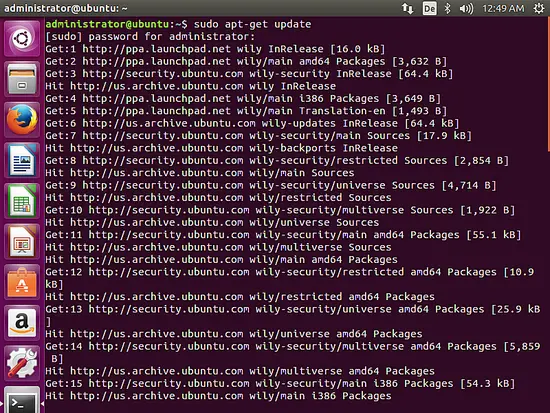This screenshot has height=413, width=550.
Task: Click the 'Hit ... wily/multiverse Sources' line
Action: tap(218, 247)
